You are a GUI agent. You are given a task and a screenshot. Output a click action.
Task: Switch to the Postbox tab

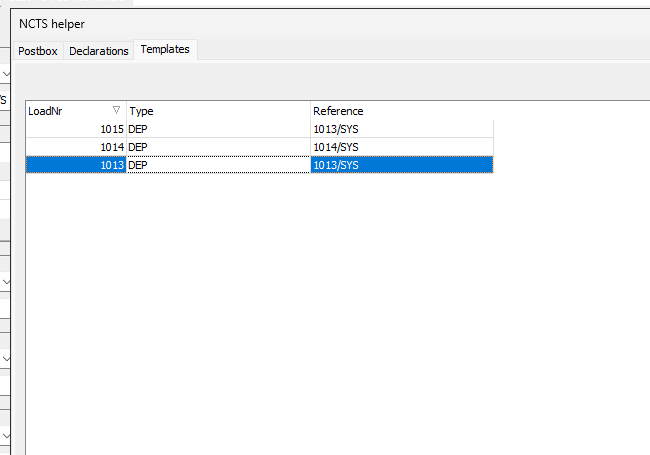pos(39,51)
